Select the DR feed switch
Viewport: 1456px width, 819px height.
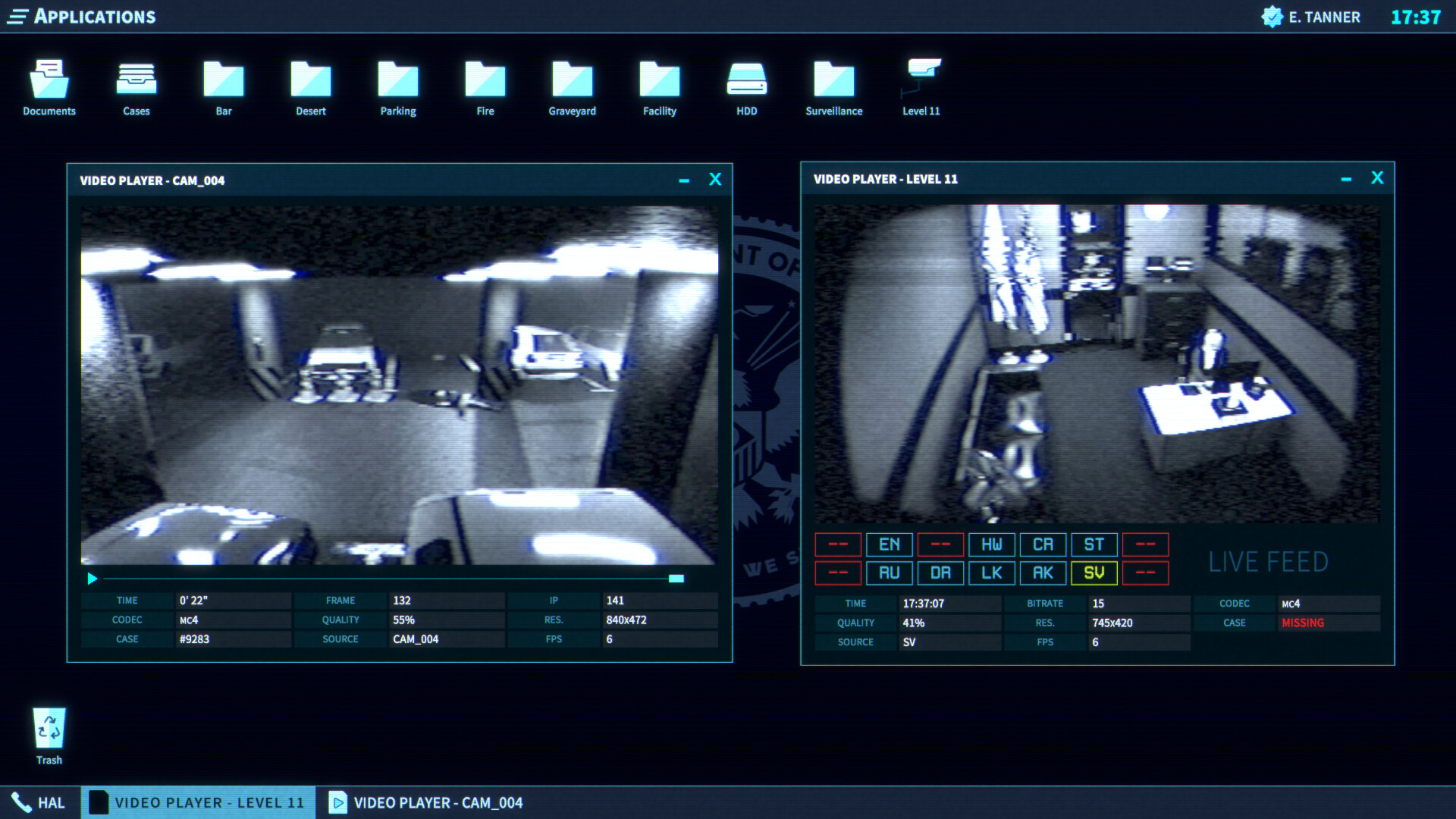coord(940,573)
